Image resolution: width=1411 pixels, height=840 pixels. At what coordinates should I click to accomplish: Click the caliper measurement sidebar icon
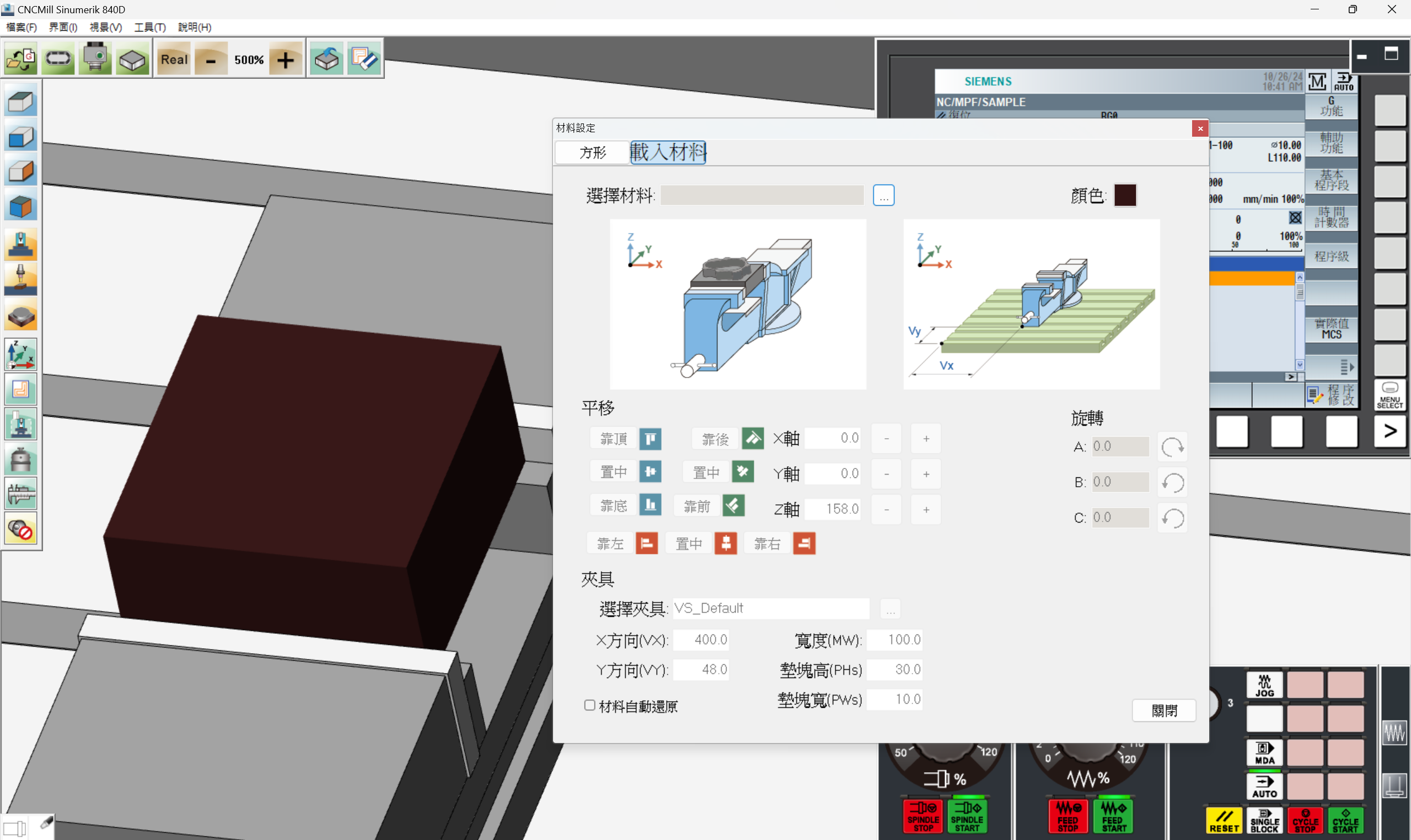(21, 494)
